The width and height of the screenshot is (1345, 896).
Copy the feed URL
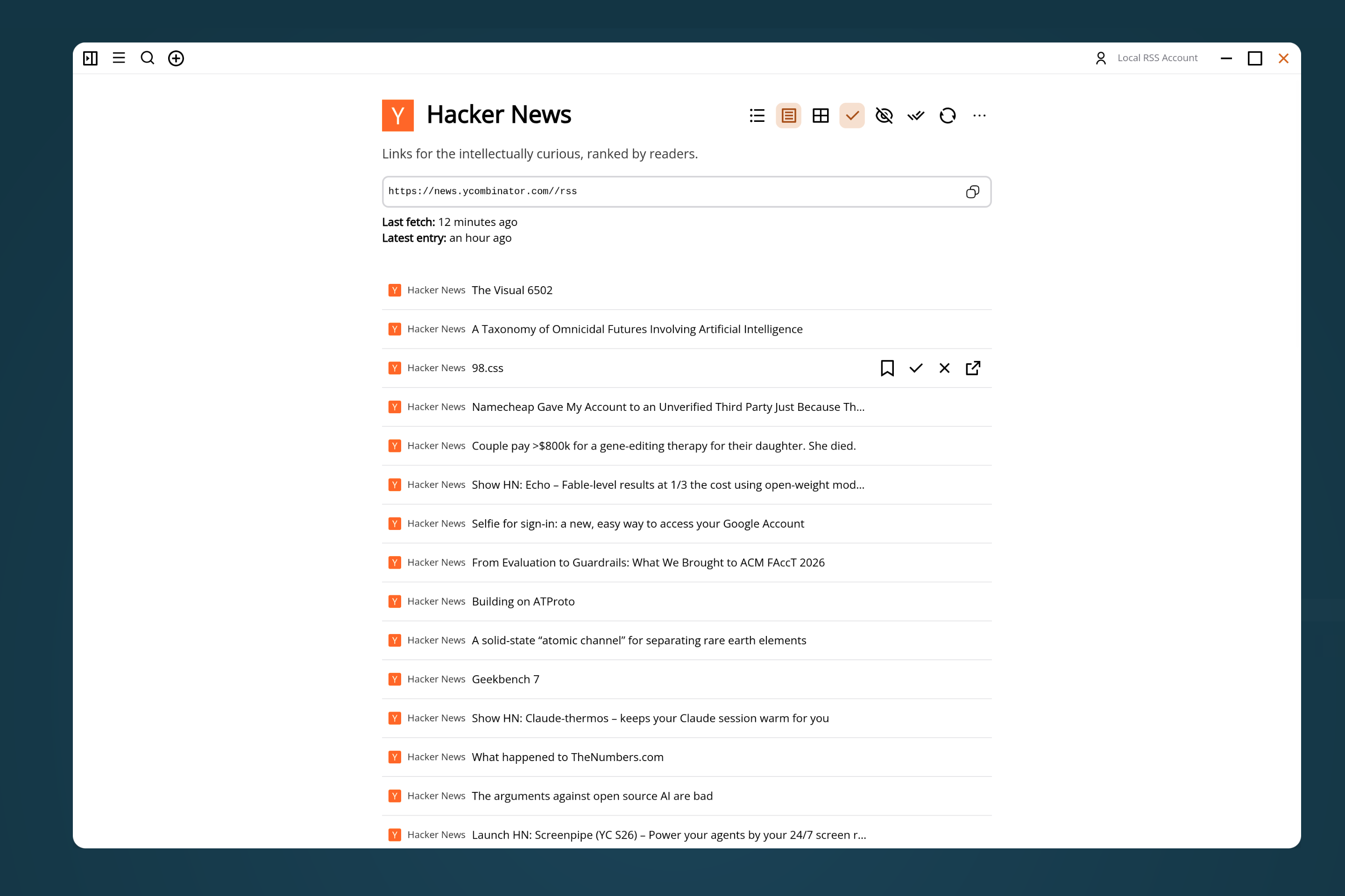(972, 191)
